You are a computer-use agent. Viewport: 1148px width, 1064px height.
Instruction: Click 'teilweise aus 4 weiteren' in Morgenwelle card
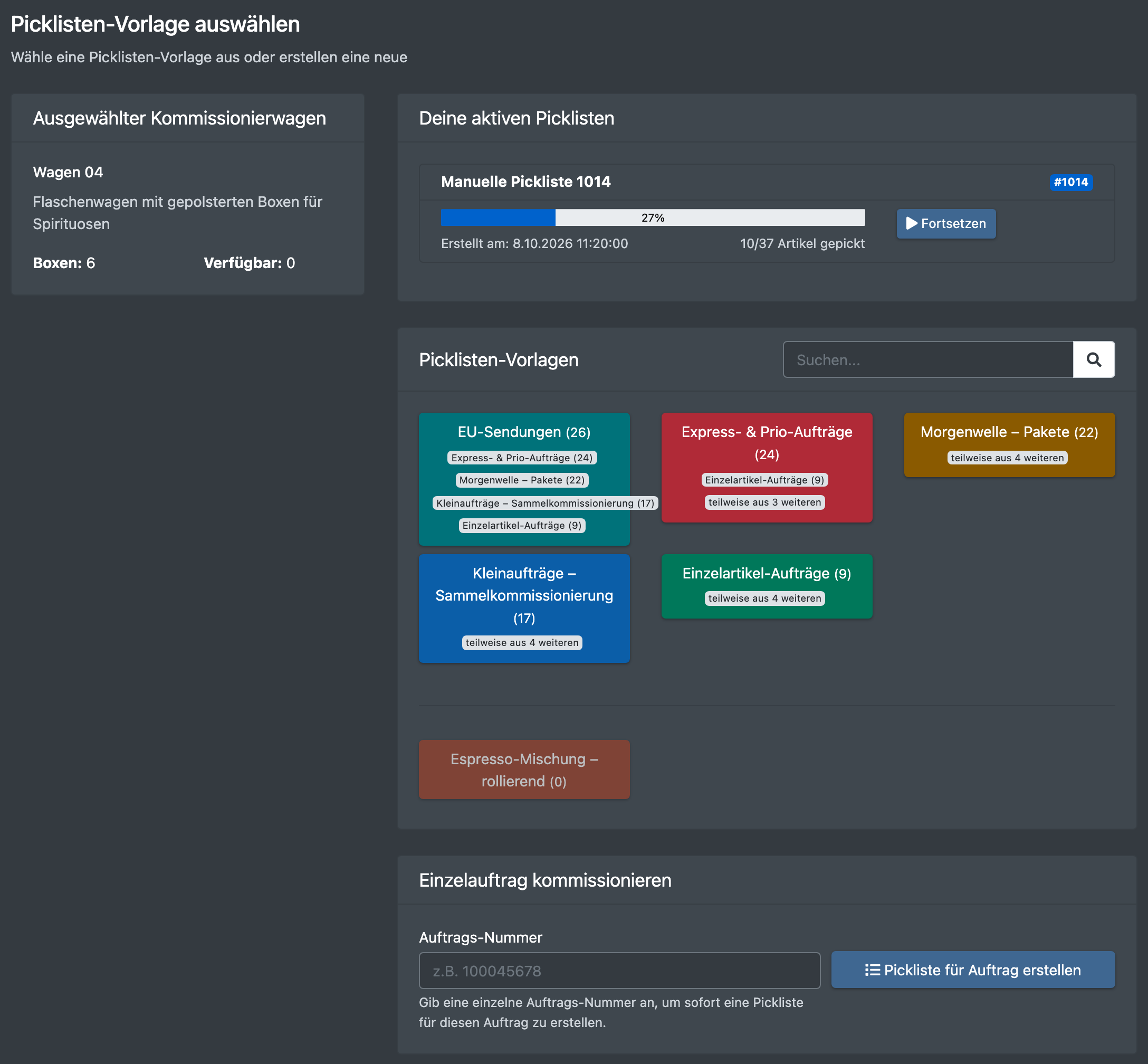click(x=1007, y=458)
